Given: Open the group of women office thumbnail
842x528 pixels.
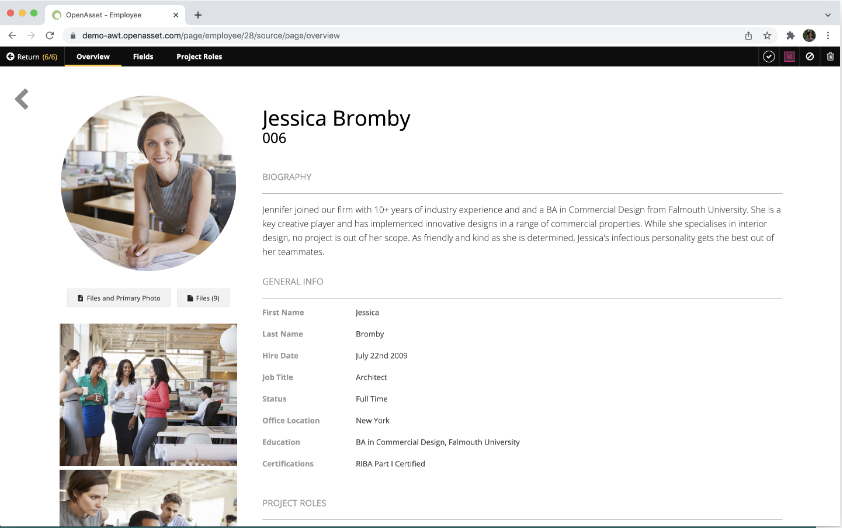Looking at the screenshot, I should pyautogui.click(x=148, y=394).
